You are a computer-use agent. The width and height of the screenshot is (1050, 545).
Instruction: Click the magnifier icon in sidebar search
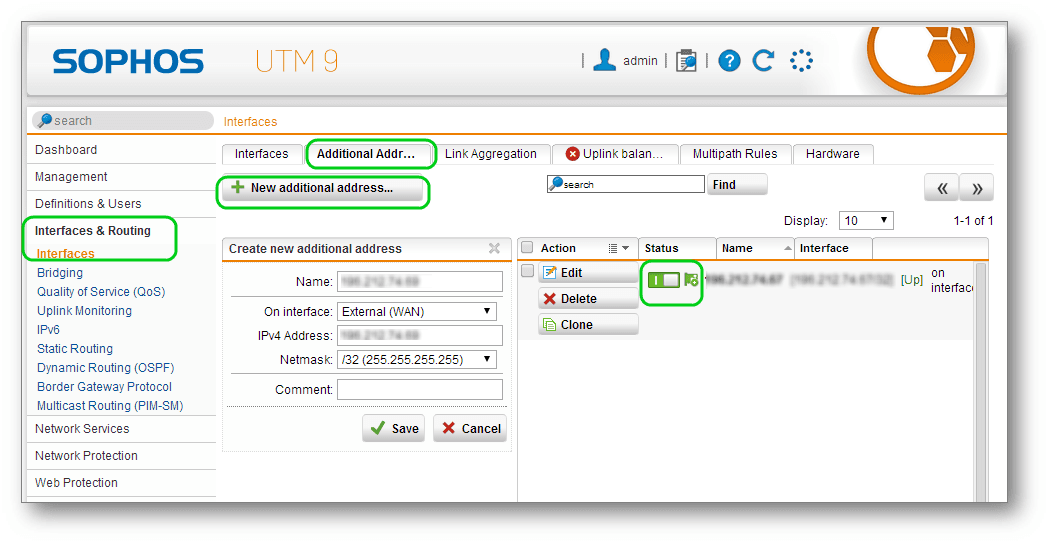click(x=45, y=121)
